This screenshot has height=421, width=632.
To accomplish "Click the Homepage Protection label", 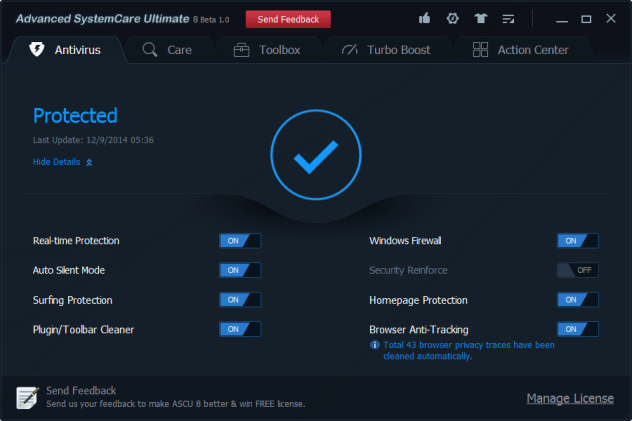I will point(418,300).
